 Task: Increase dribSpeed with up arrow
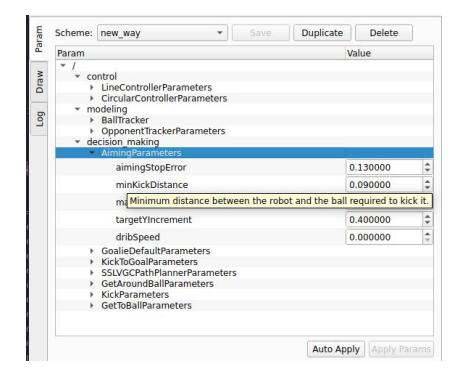[427, 233]
